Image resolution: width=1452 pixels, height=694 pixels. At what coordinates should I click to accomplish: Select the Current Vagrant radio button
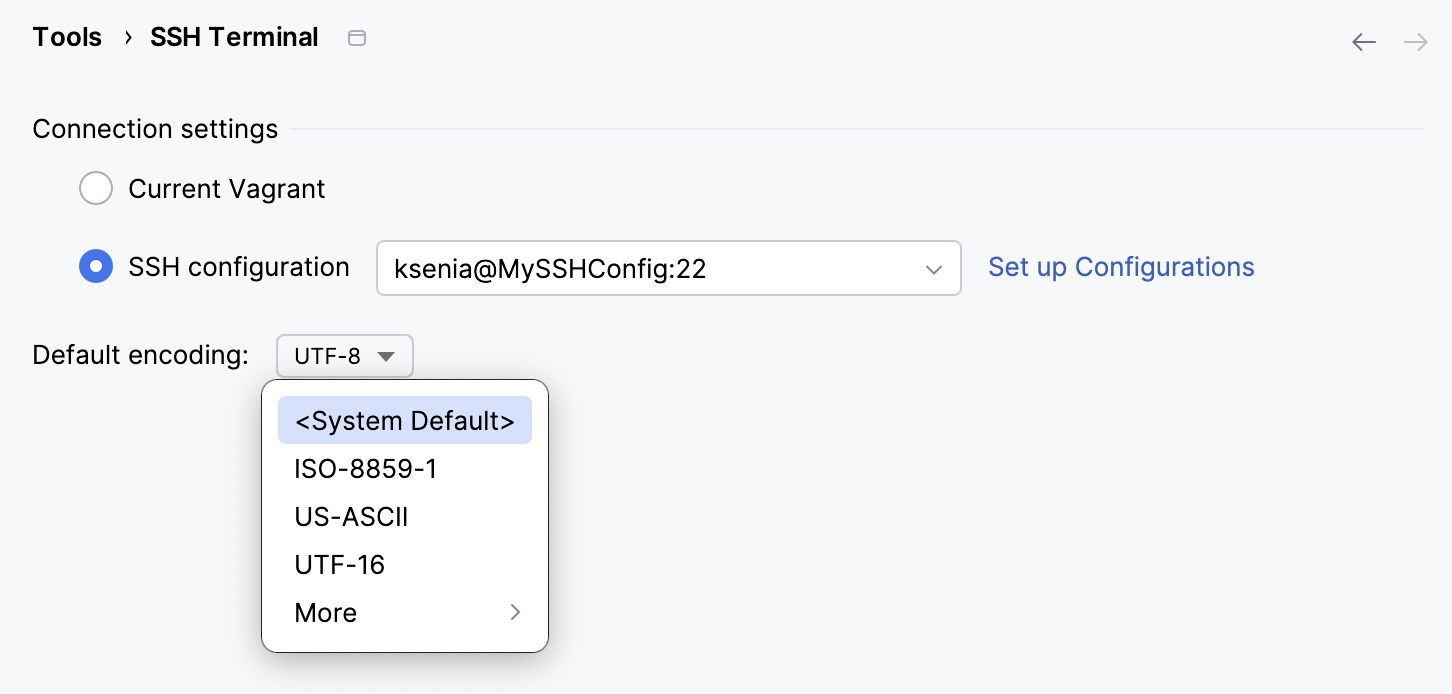[96, 188]
